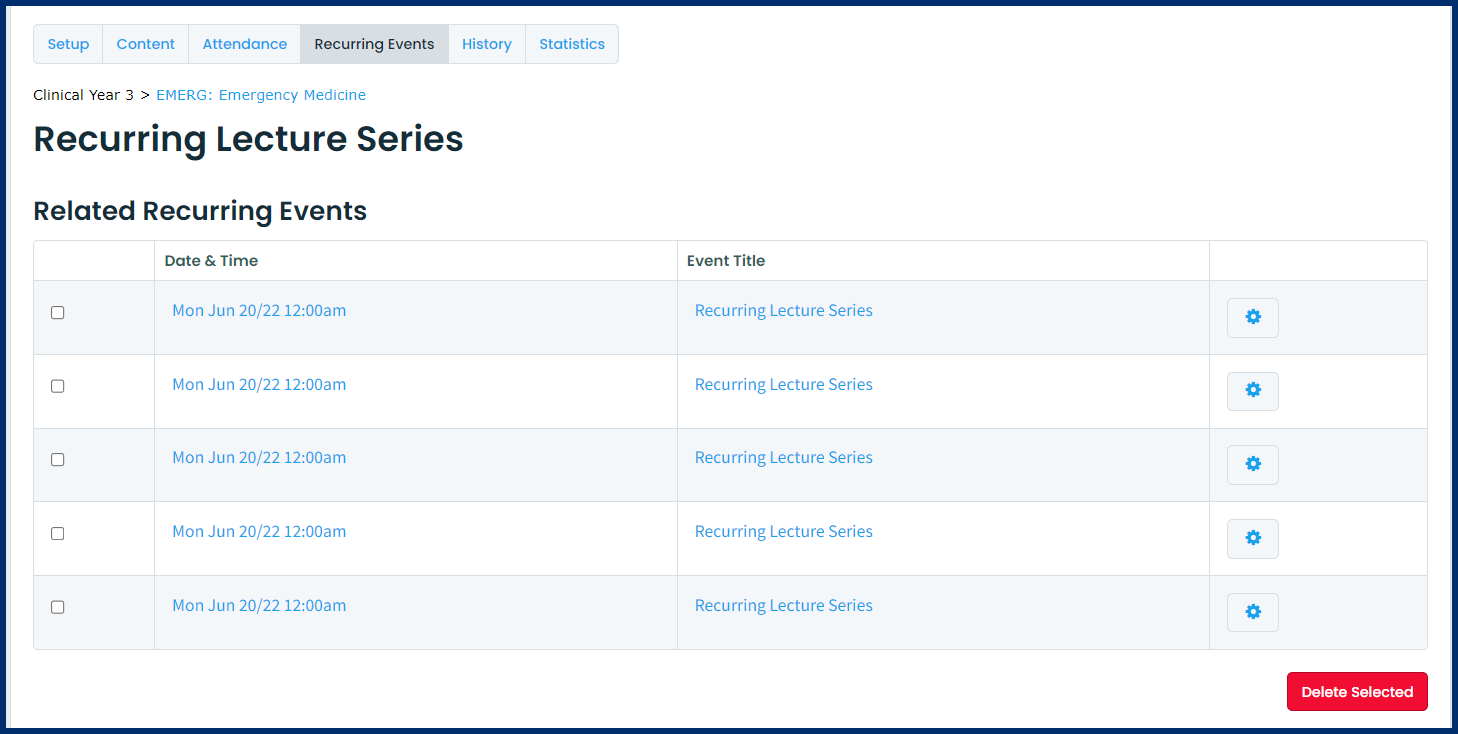Click the Clinical Year 3 breadcrumb text

(83, 95)
